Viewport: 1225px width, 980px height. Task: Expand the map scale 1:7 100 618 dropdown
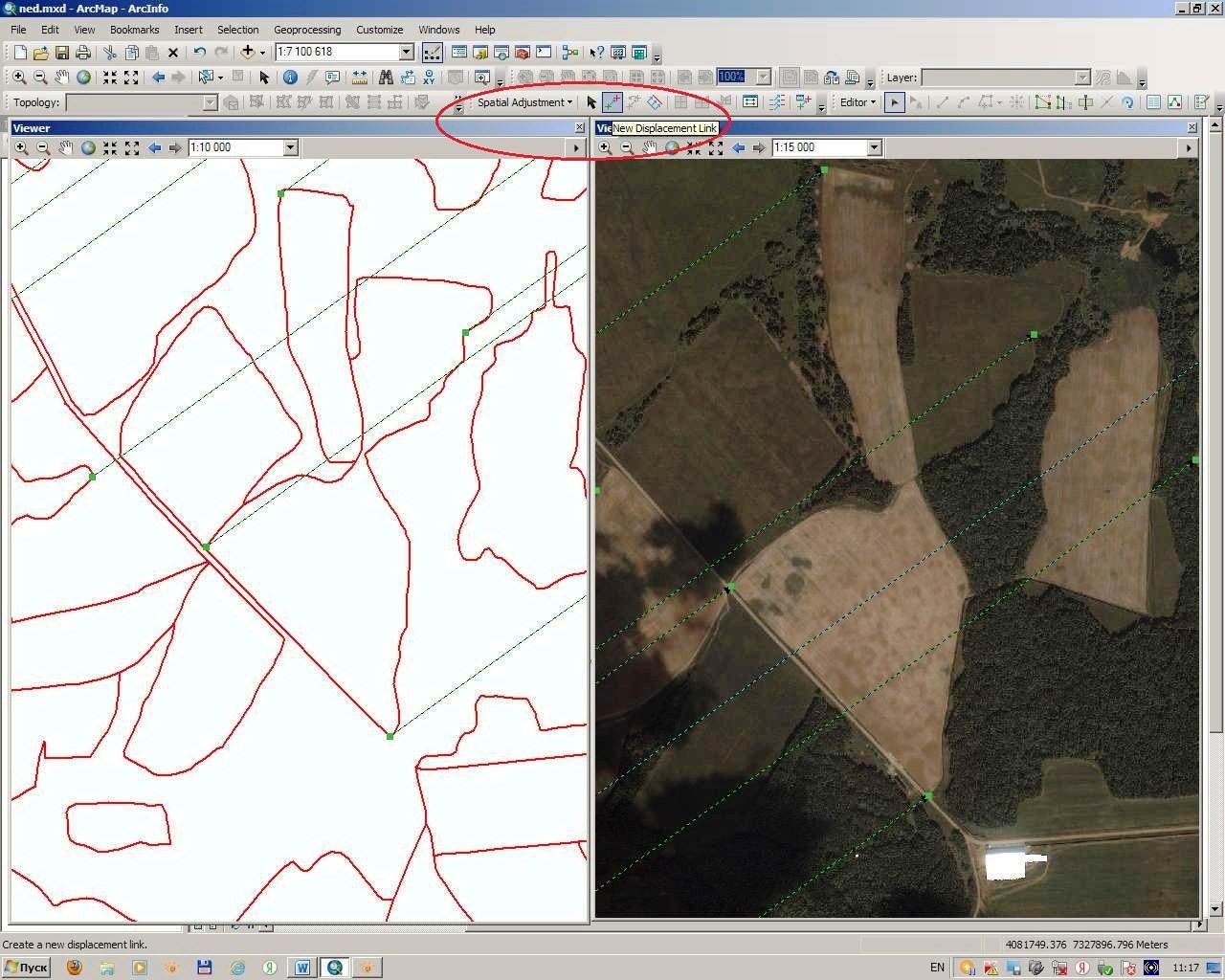pyautogui.click(x=407, y=53)
